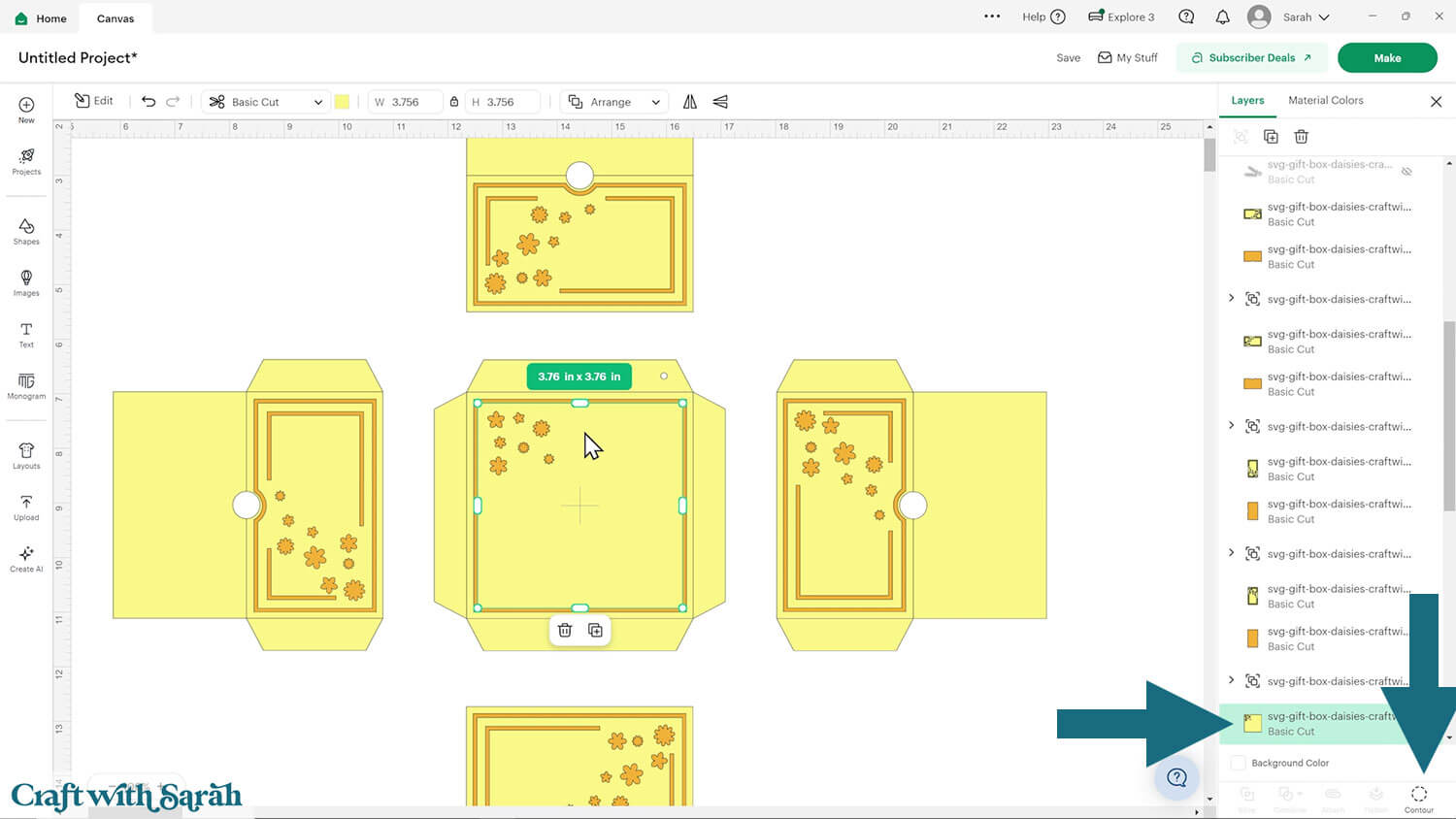1456x819 pixels.
Task: Toggle visibility of the hidden top layer
Action: point(1406,172)
